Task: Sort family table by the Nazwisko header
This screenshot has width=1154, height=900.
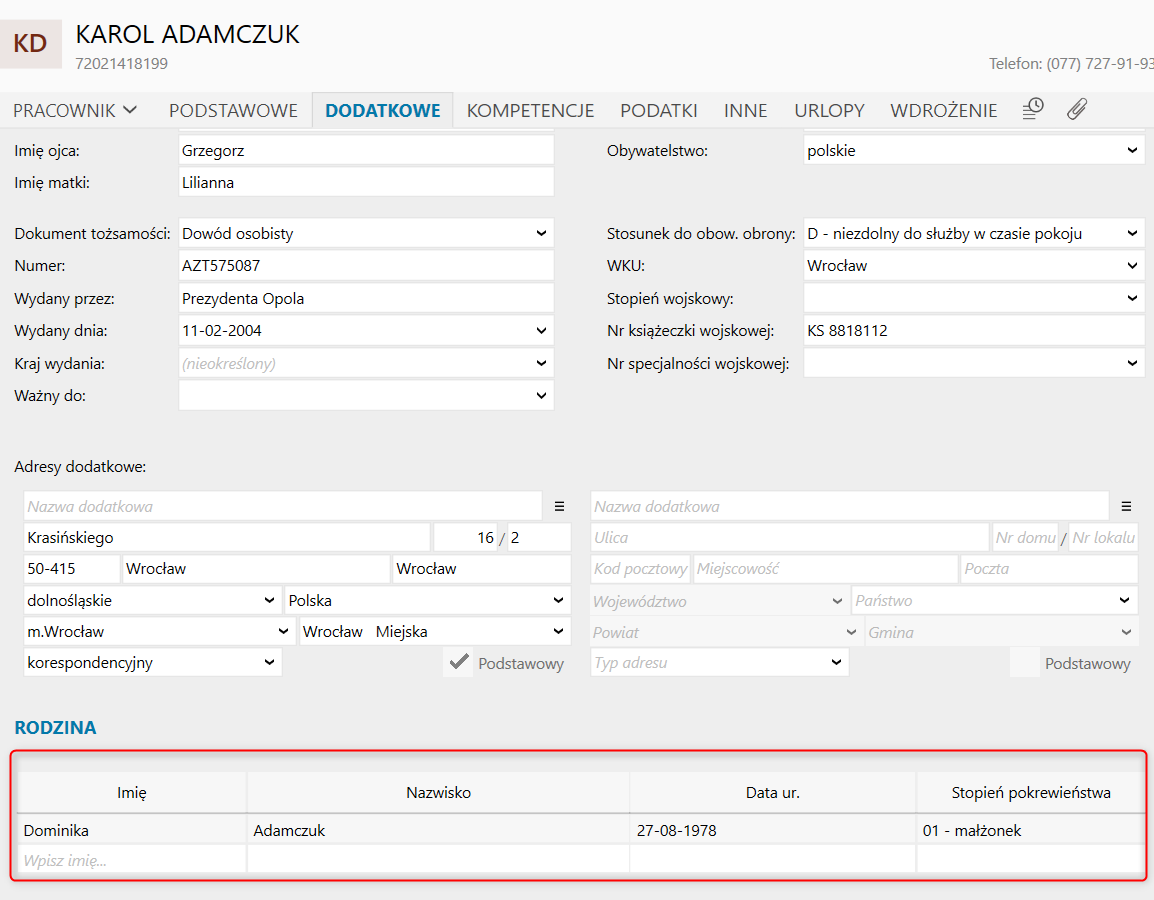Action: pos(439,793)
